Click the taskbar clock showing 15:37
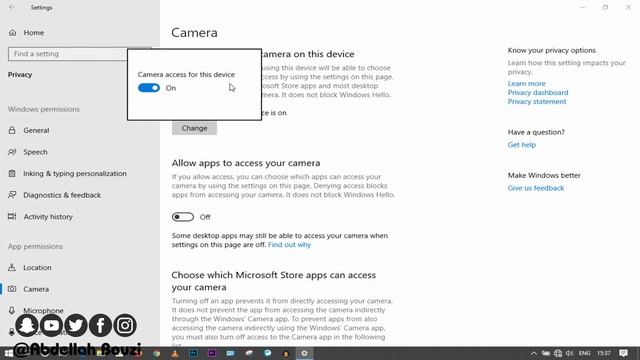This screenshot has width=640, height=360. [x=604, y=353]
